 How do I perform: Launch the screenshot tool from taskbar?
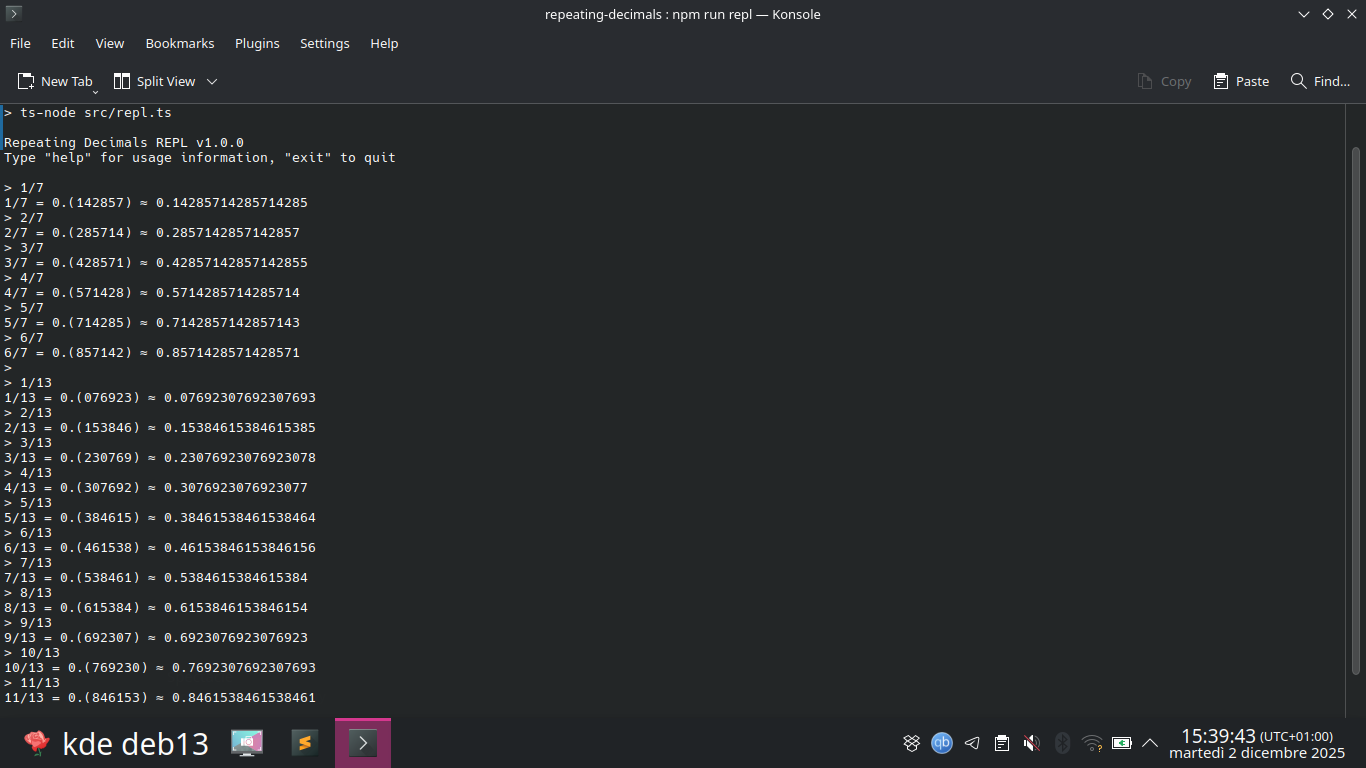coord(247,743)
